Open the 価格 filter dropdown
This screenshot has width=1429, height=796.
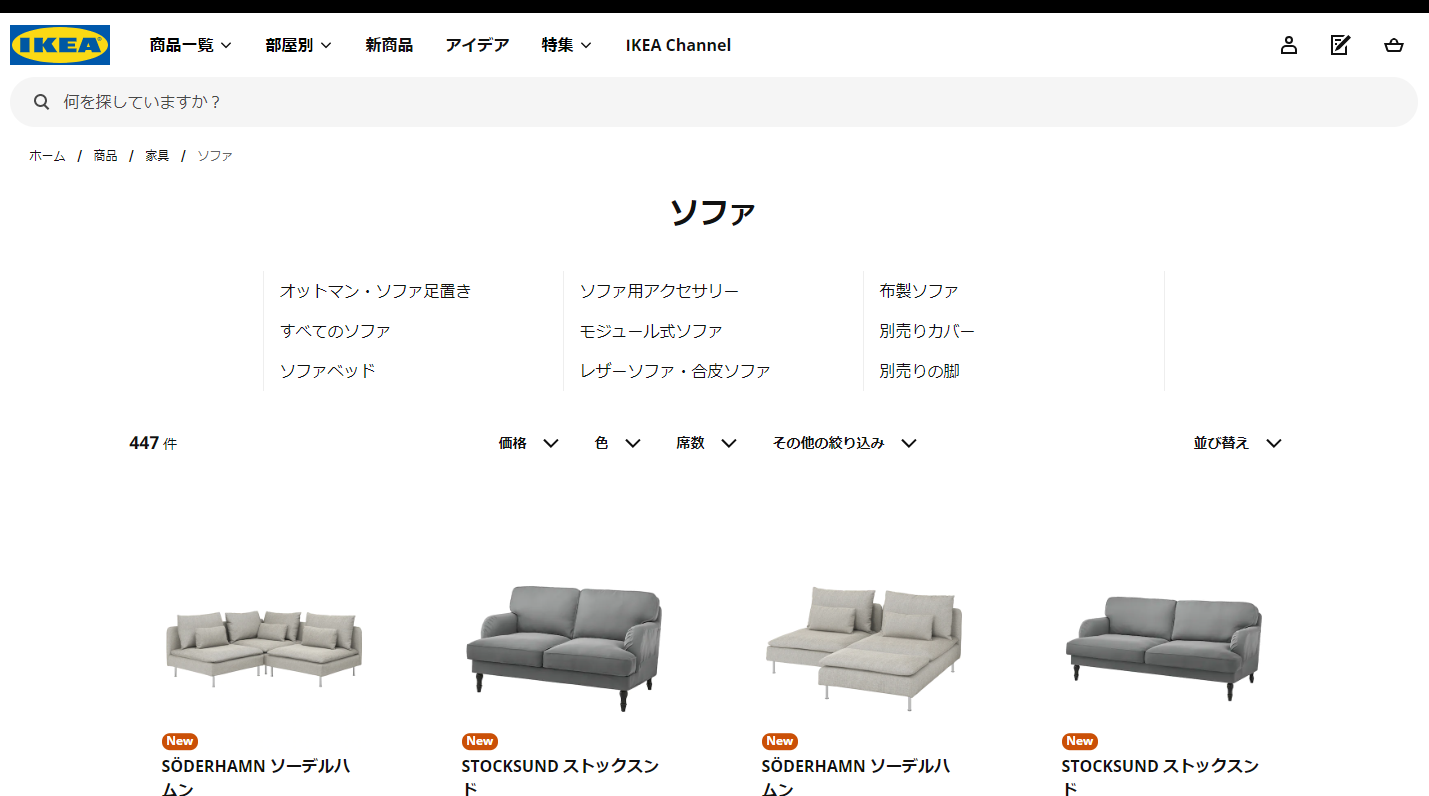click(x=529, y=443)
